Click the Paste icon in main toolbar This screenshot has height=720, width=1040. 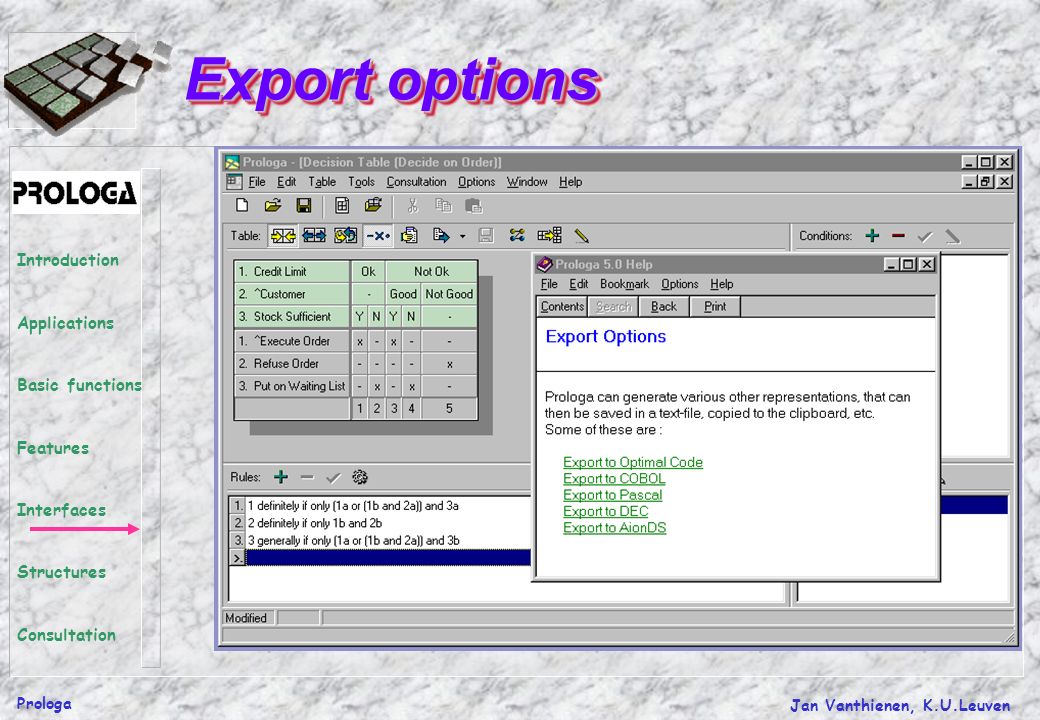click(x=474, y=206)
